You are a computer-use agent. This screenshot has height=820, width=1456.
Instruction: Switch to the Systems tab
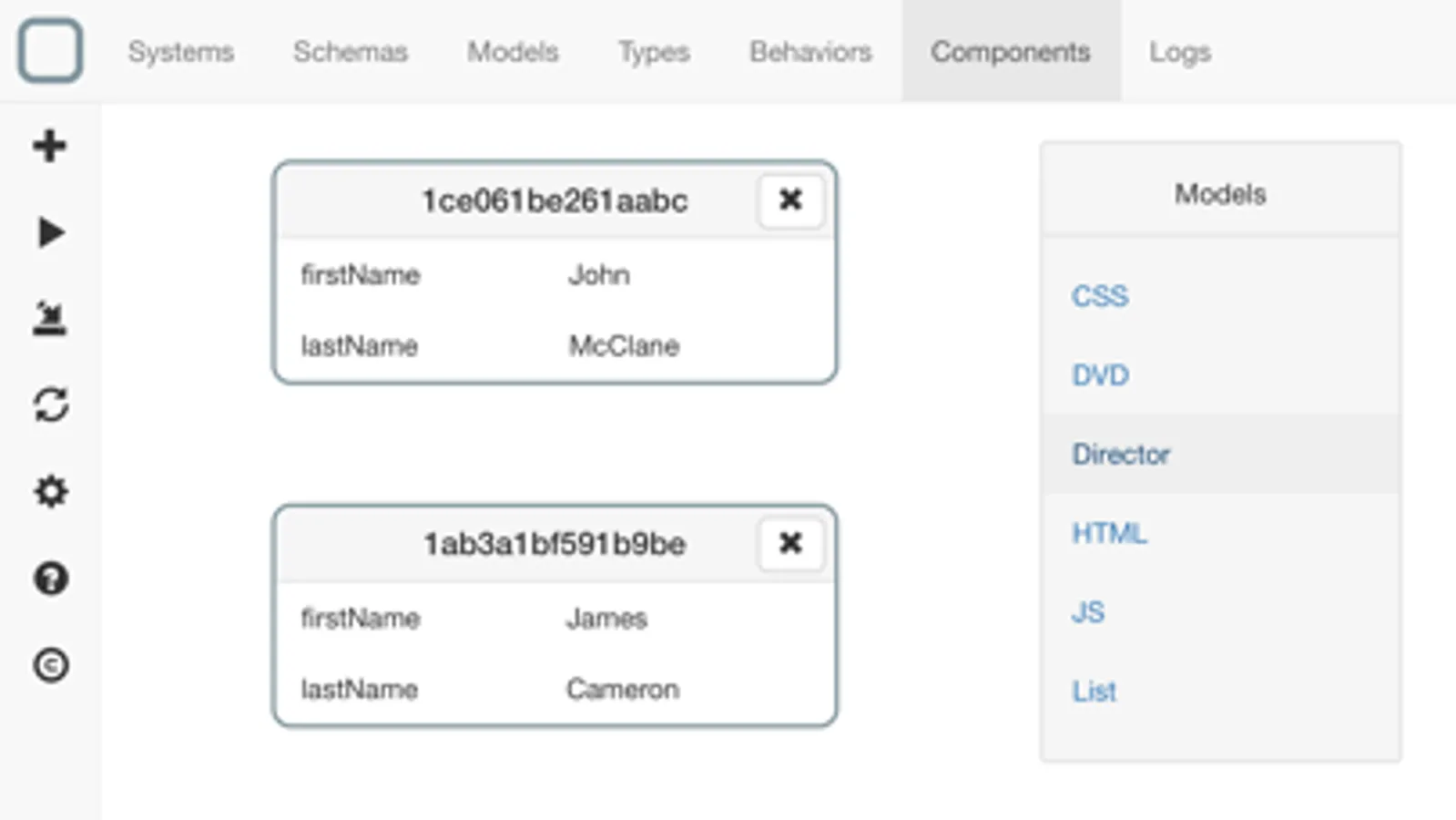(x=180, y=52)
